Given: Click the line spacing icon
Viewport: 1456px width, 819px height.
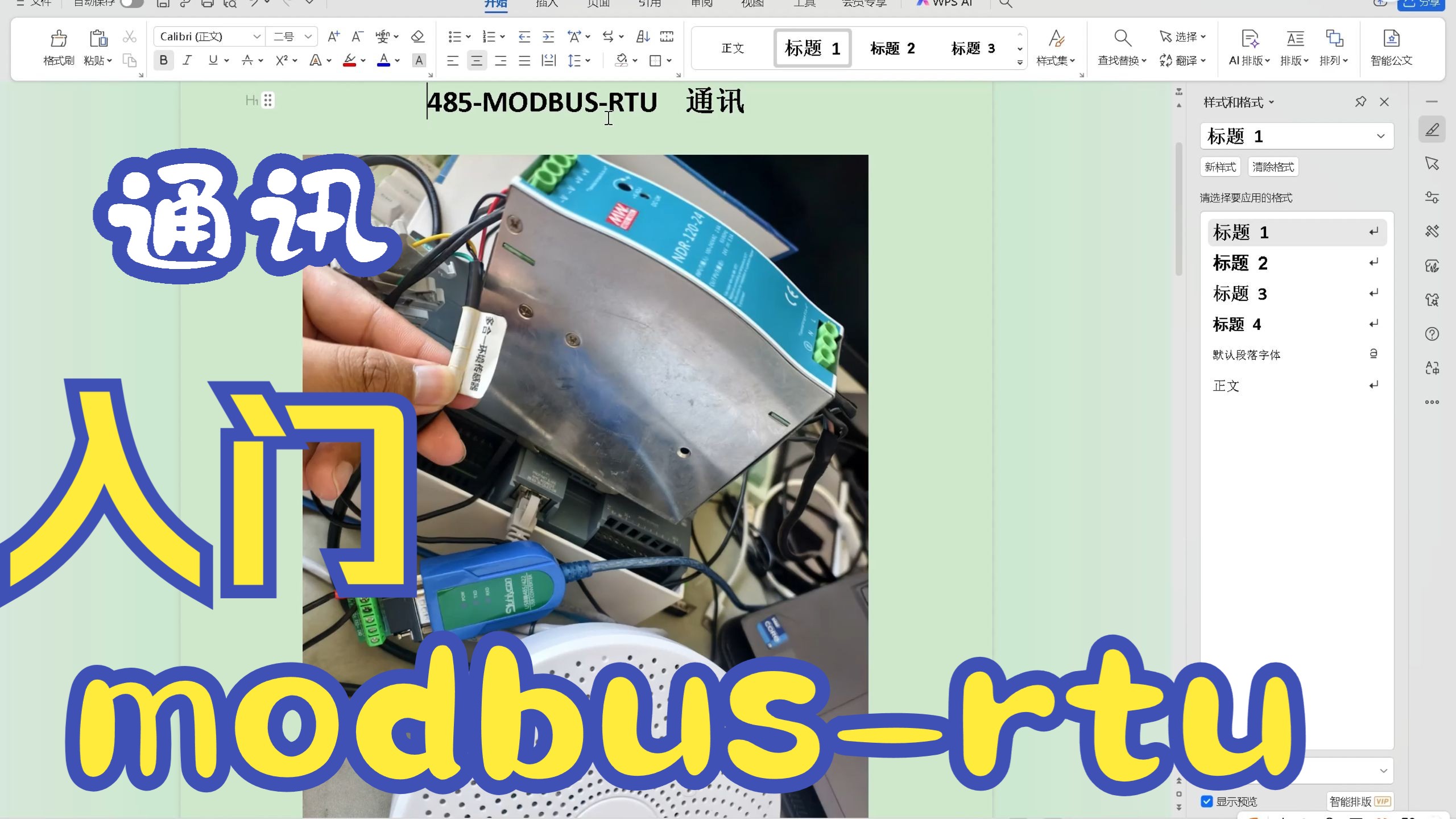Looking at the screenshot, I should tap(575, 60).
